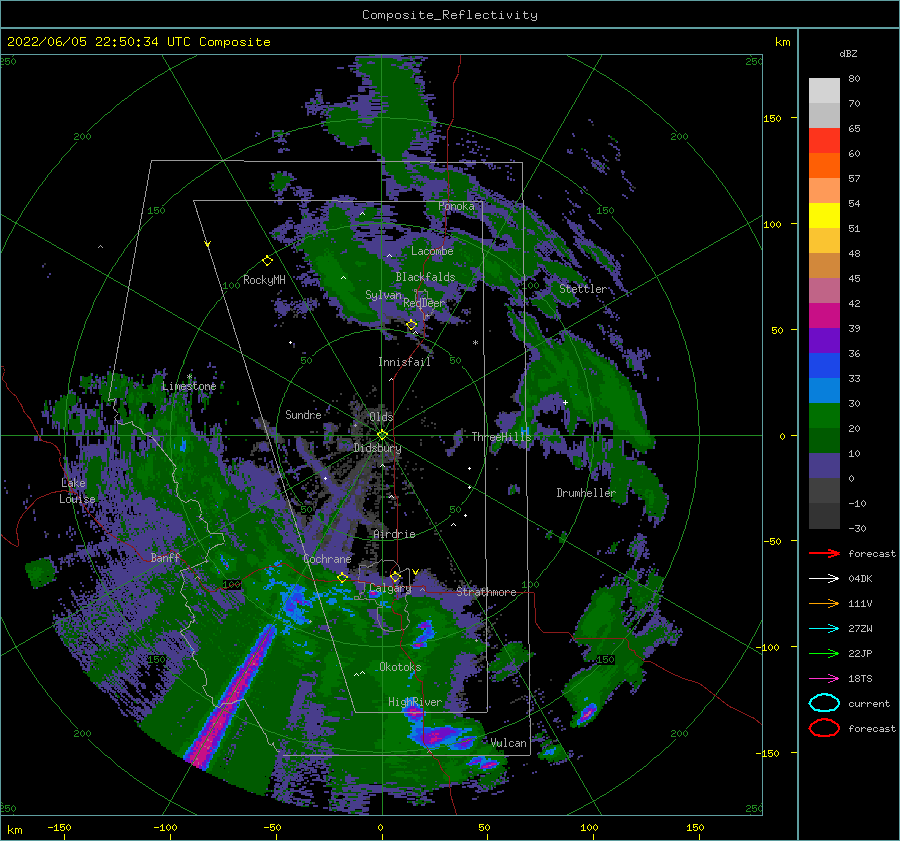
Task: Select the Okotoks label
Action: pos(400,667)
